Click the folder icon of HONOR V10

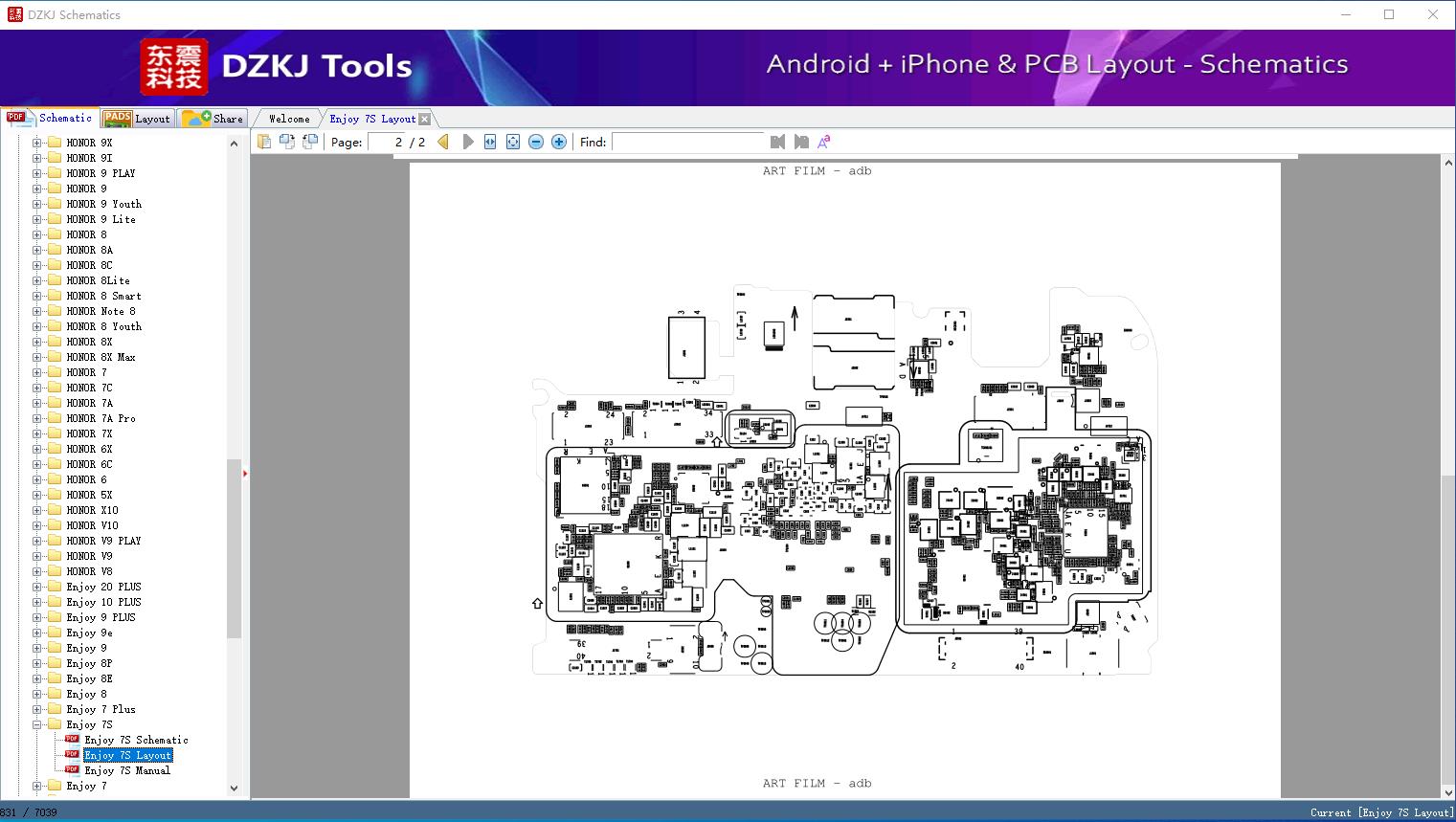[x=55, y=525]
